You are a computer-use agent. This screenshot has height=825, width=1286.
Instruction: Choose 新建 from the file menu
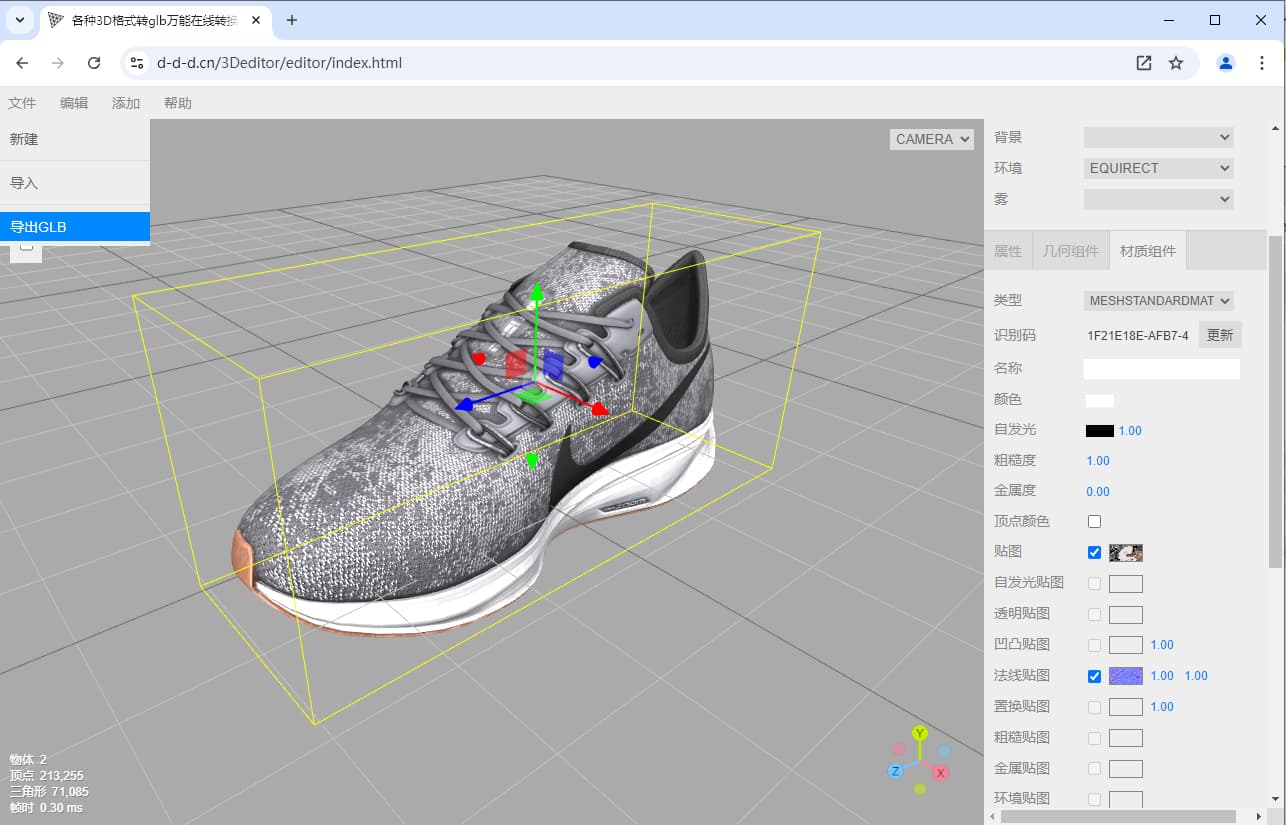[x=75, y=139]
